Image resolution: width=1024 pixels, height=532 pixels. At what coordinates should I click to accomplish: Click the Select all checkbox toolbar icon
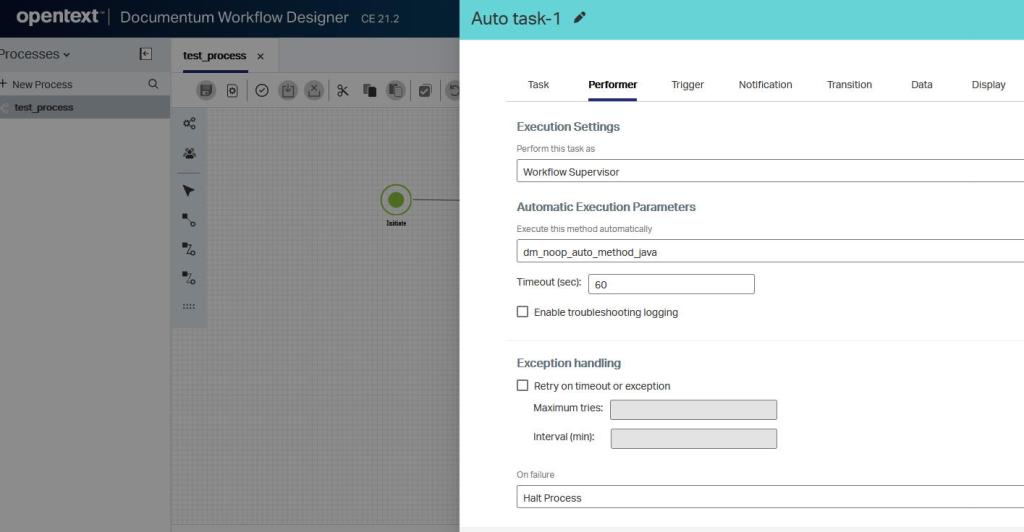[x=425, y=91]
